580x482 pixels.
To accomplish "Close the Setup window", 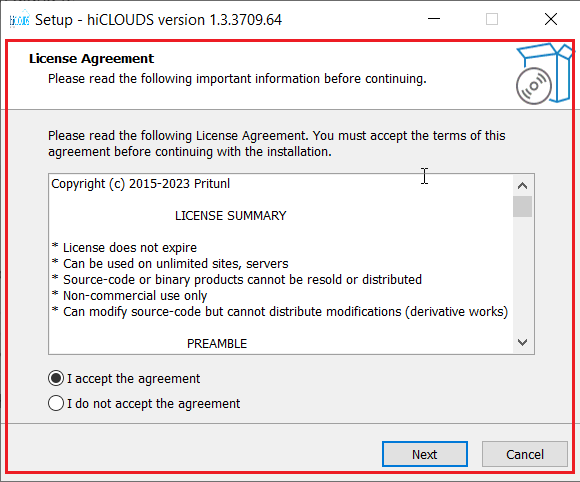I will (551, 19).
